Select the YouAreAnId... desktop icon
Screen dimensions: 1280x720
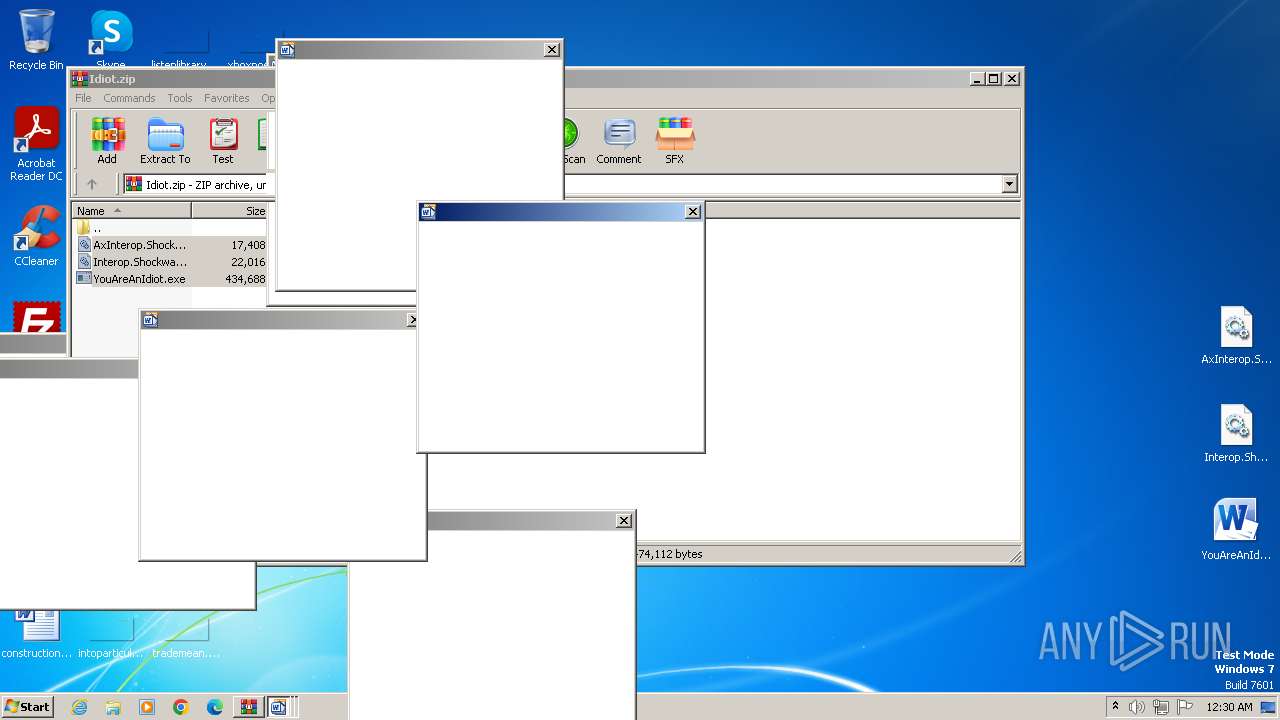pyautogui.click(x=1236, y=530)
